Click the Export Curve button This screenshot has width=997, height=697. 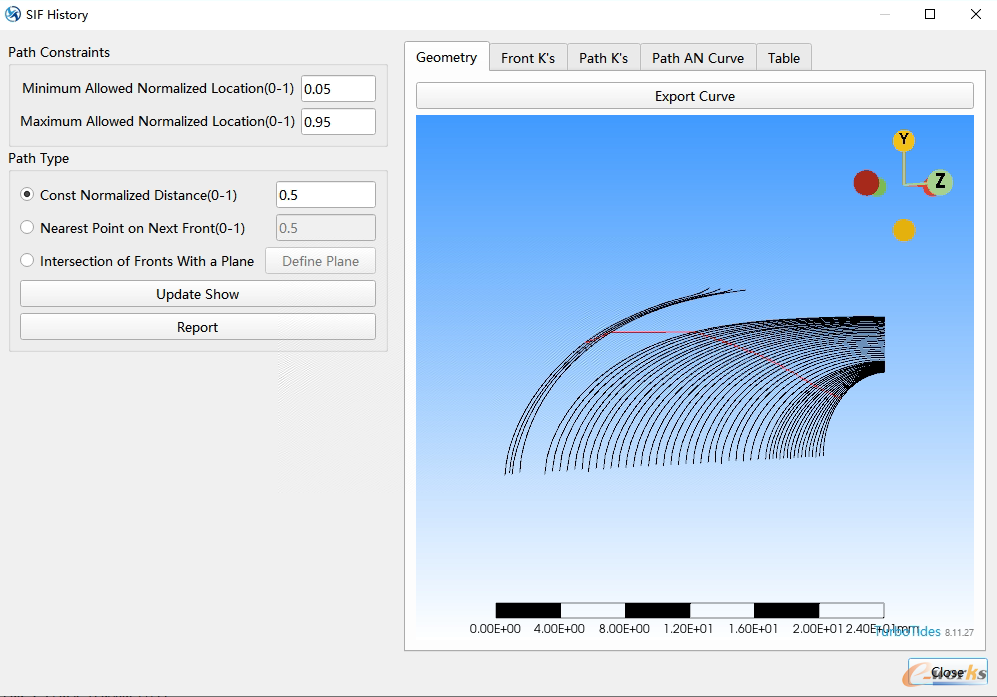point(694,96)
